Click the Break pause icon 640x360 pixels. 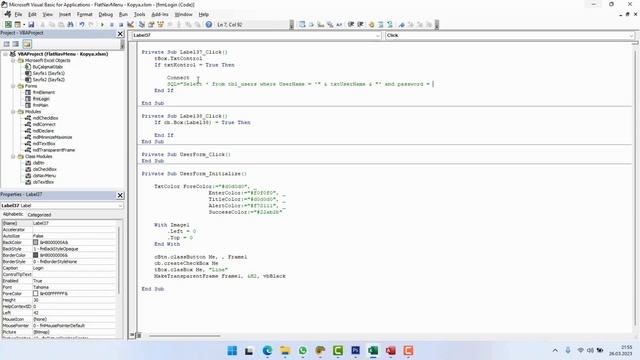111,24
